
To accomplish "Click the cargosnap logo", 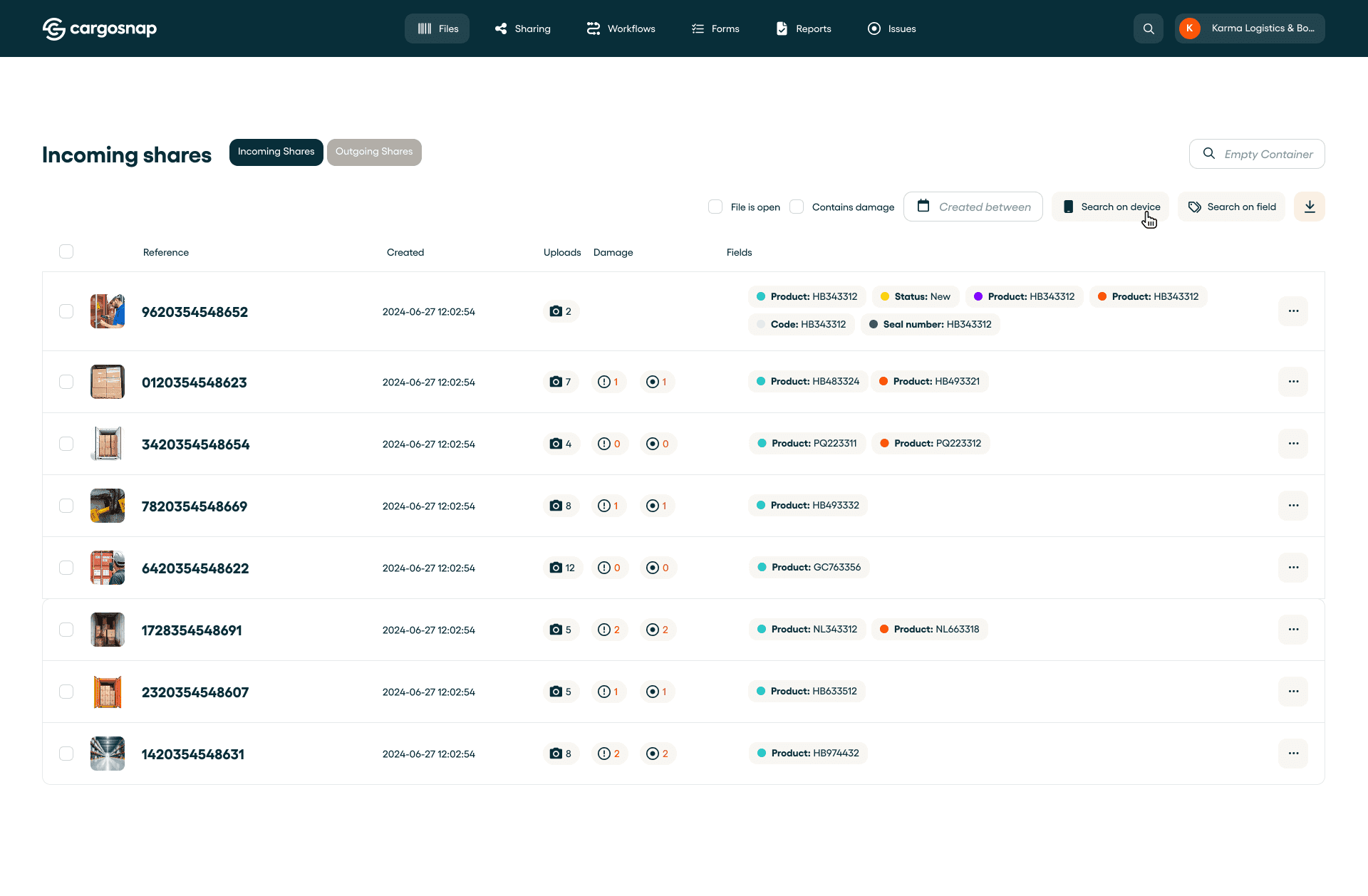I will pyautogui.click(x=100, y=28).
